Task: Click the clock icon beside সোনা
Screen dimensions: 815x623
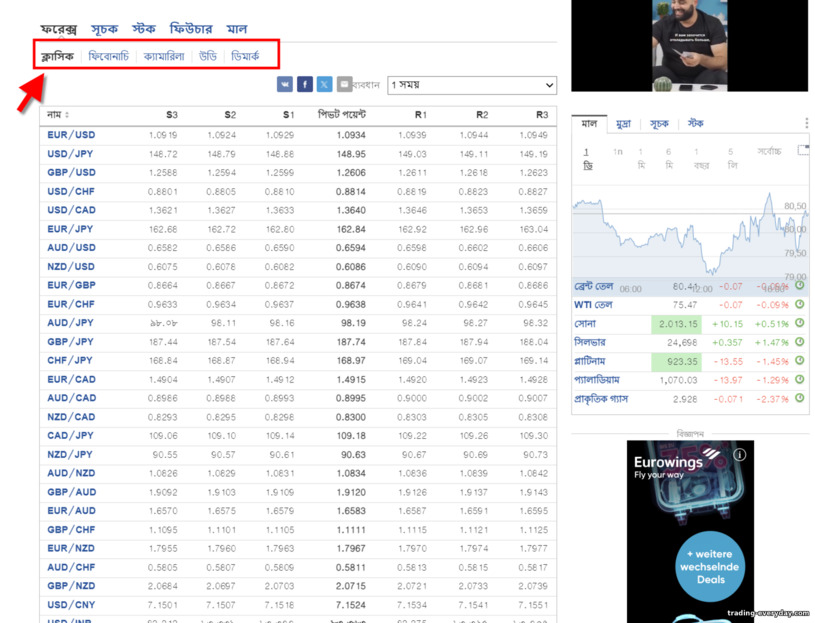Action: [x=800, y=323]
